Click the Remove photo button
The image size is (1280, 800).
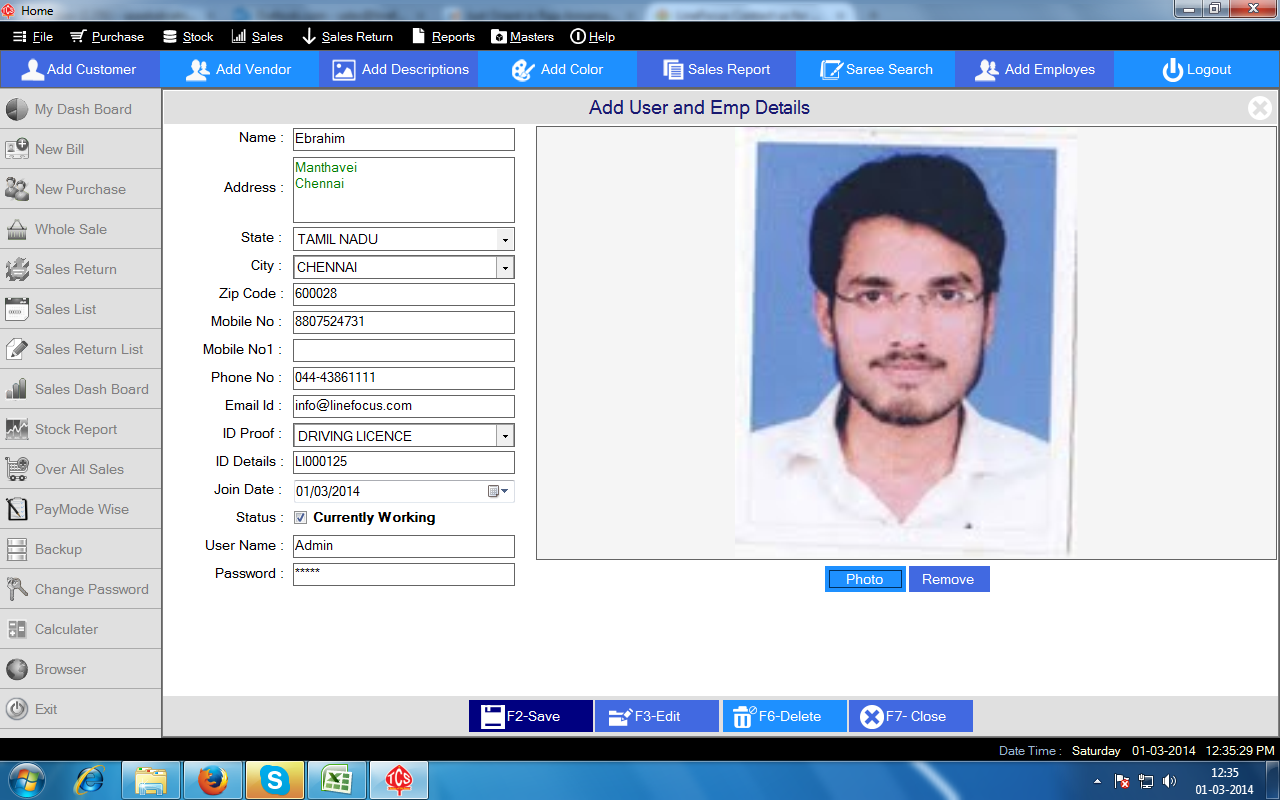tap(948, 579)
